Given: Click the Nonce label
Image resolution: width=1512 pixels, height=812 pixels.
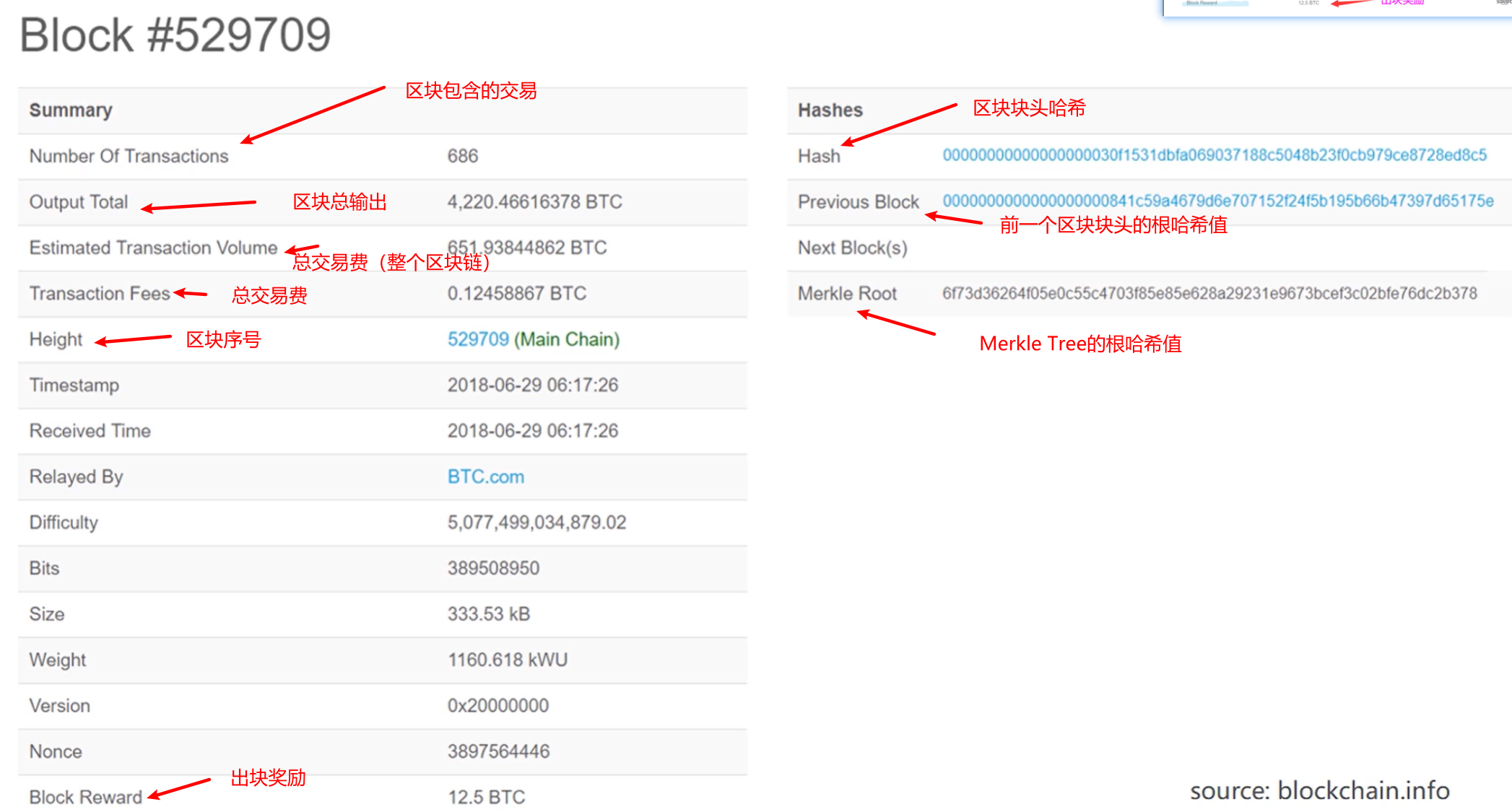Looking at the screenshot, I should click(x=56, y=751).
